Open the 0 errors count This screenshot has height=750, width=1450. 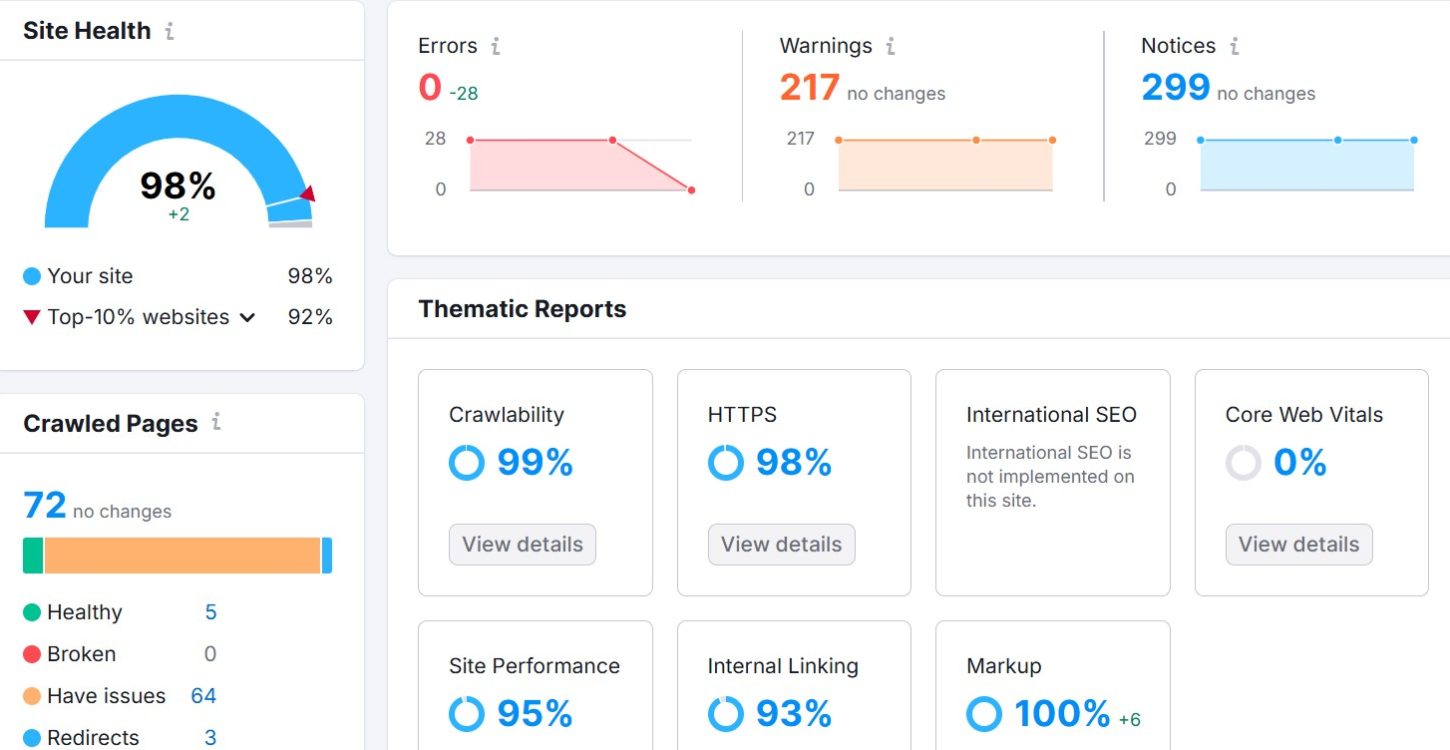[430, 88]
